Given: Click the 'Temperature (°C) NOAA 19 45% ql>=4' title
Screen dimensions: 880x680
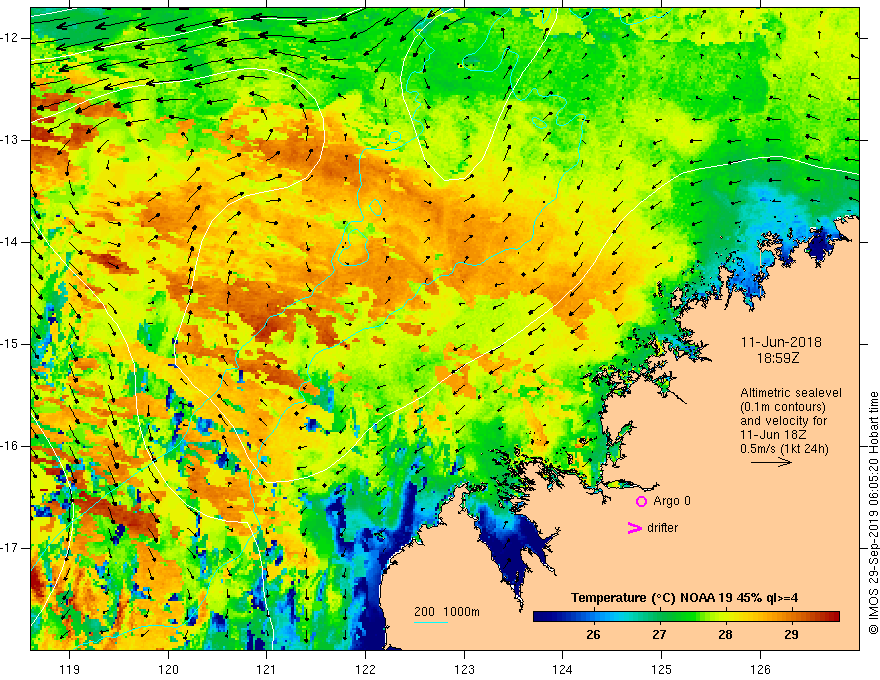Looking at the screenshot, I should pyautogui.click(x=684, y=598).
